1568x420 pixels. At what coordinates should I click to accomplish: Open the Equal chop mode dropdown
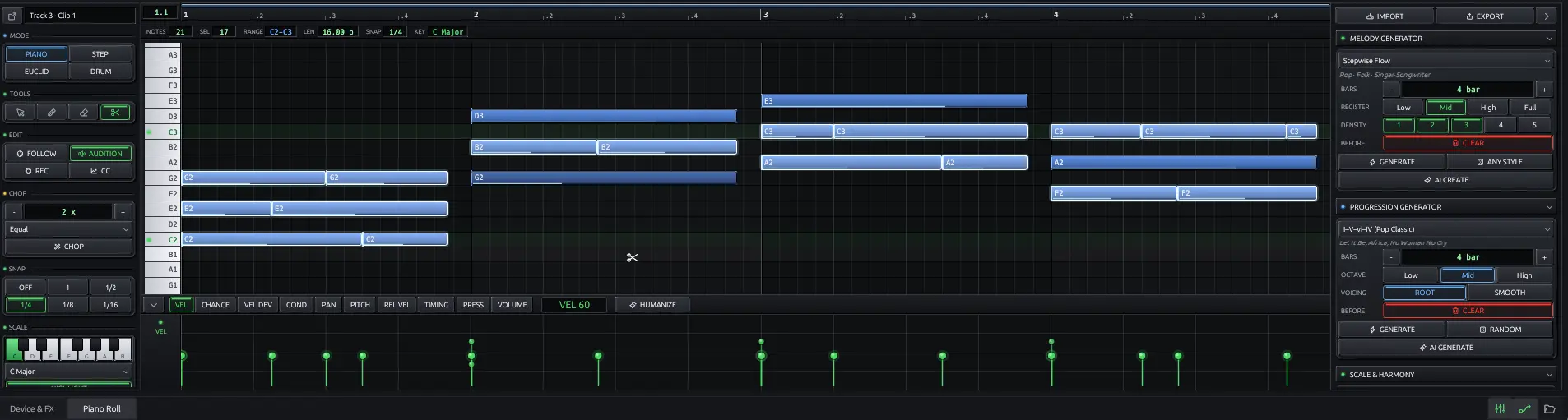click(68, 229)
